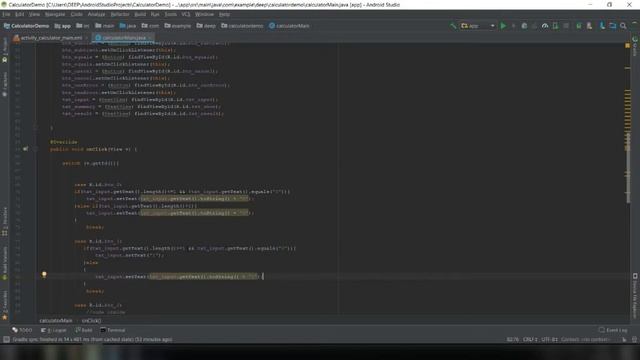Open the Gradle panel on right edge
This screenshot has width=640, height=360.
pos(635,46)
